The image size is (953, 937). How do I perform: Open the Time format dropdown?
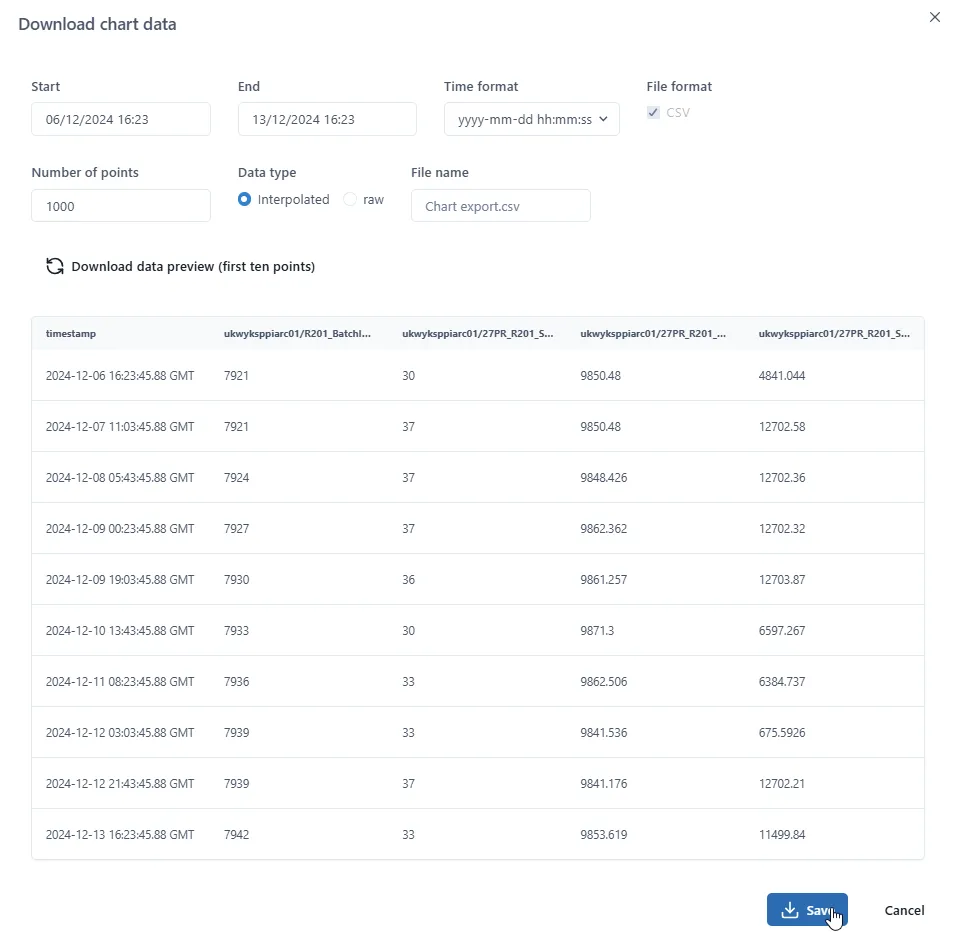point(531,119)
